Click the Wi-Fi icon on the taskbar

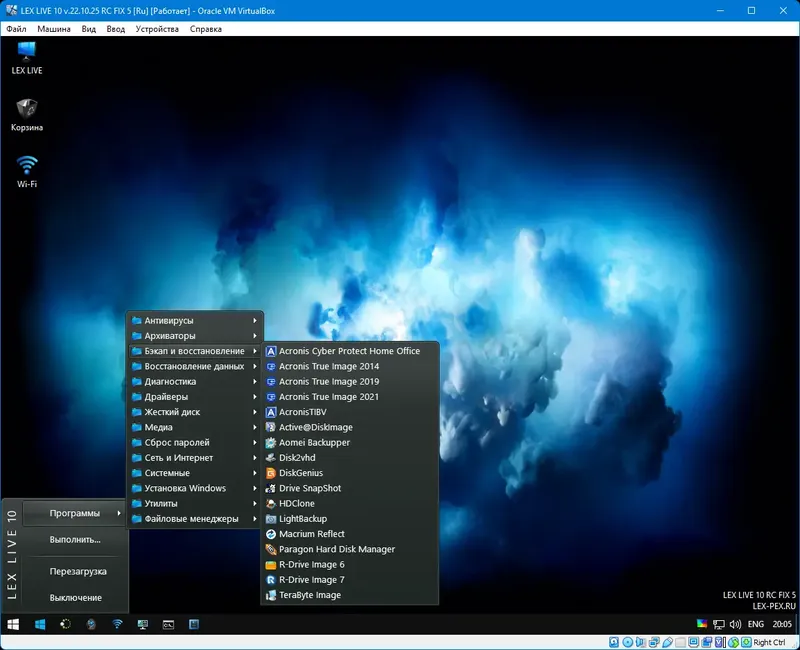point(117,624)
